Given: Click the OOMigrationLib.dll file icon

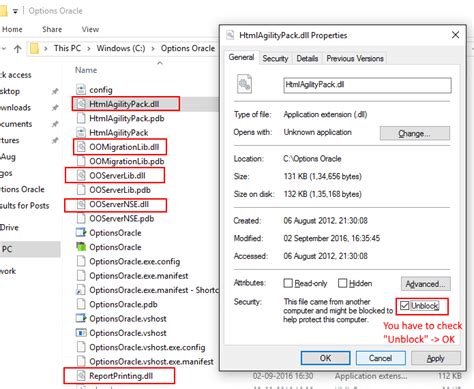Looking at the screenshot, I should coord(81,147).
